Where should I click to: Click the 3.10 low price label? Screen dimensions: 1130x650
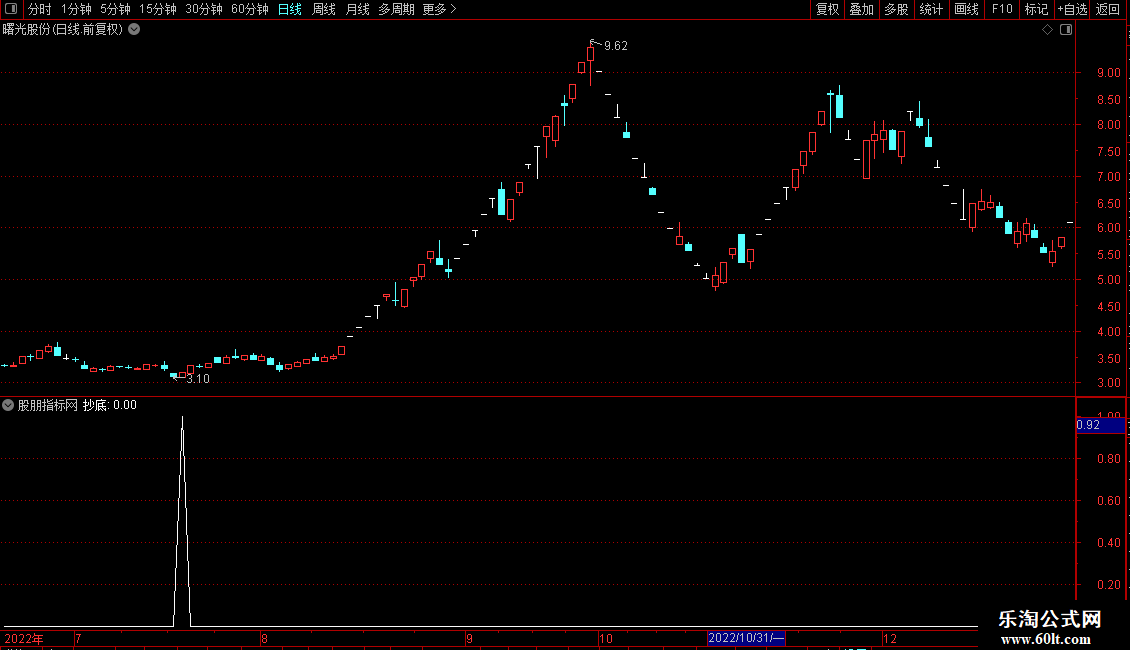(x=198, y=379)
